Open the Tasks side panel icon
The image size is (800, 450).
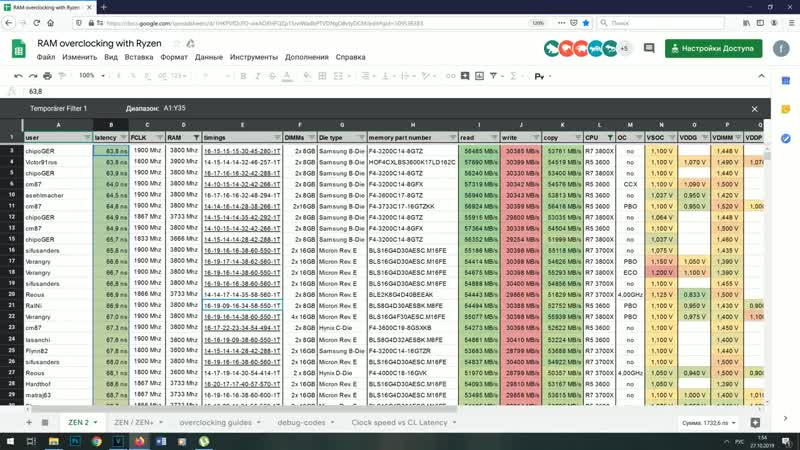[786, 138]
